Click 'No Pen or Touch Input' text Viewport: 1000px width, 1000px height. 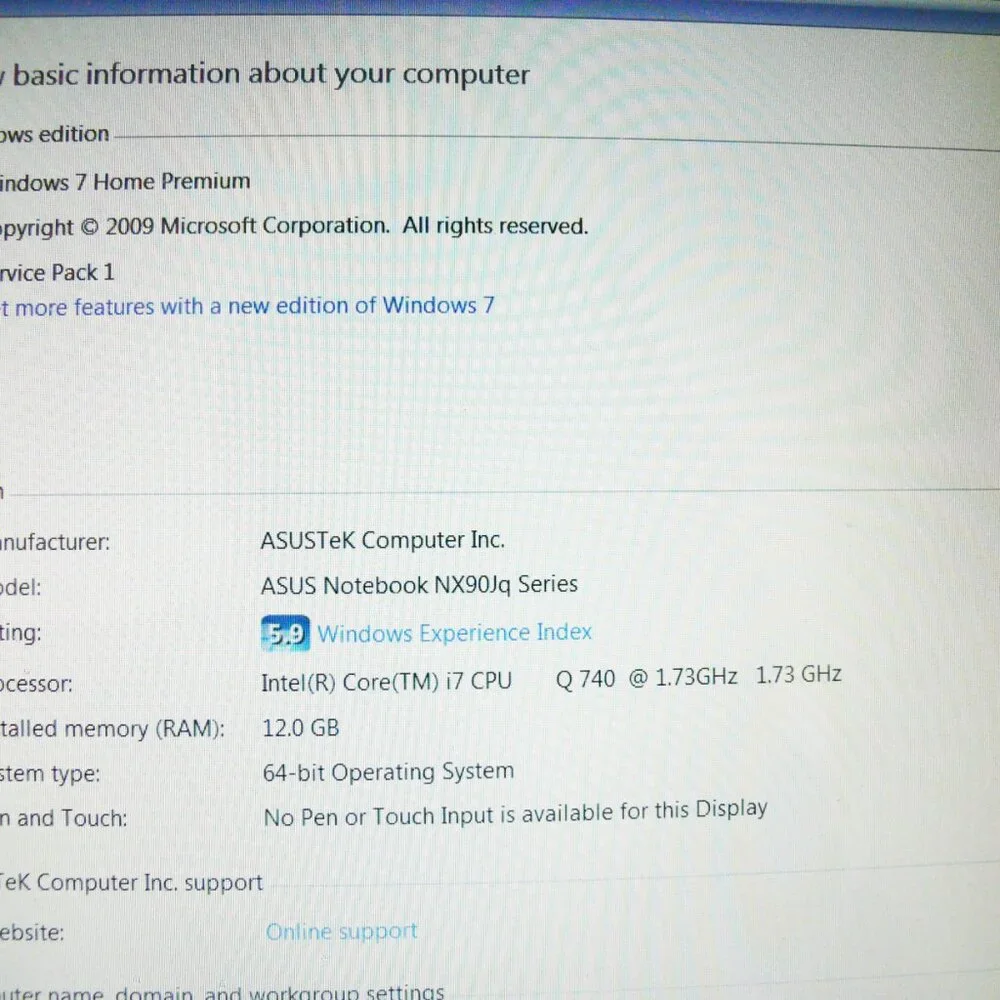click(x=379, y=816)
